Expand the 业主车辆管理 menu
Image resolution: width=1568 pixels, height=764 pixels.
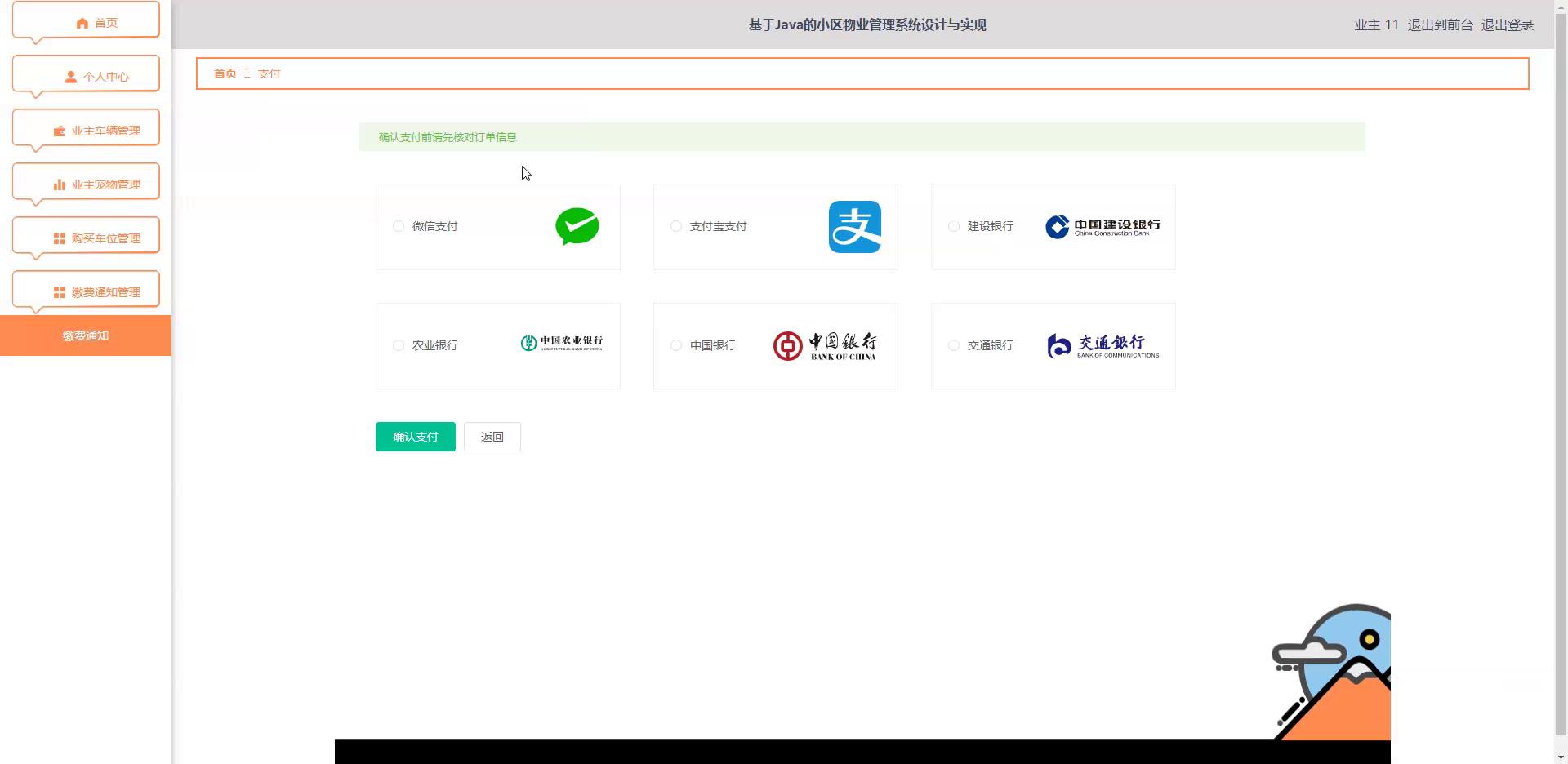pos(86,131)
